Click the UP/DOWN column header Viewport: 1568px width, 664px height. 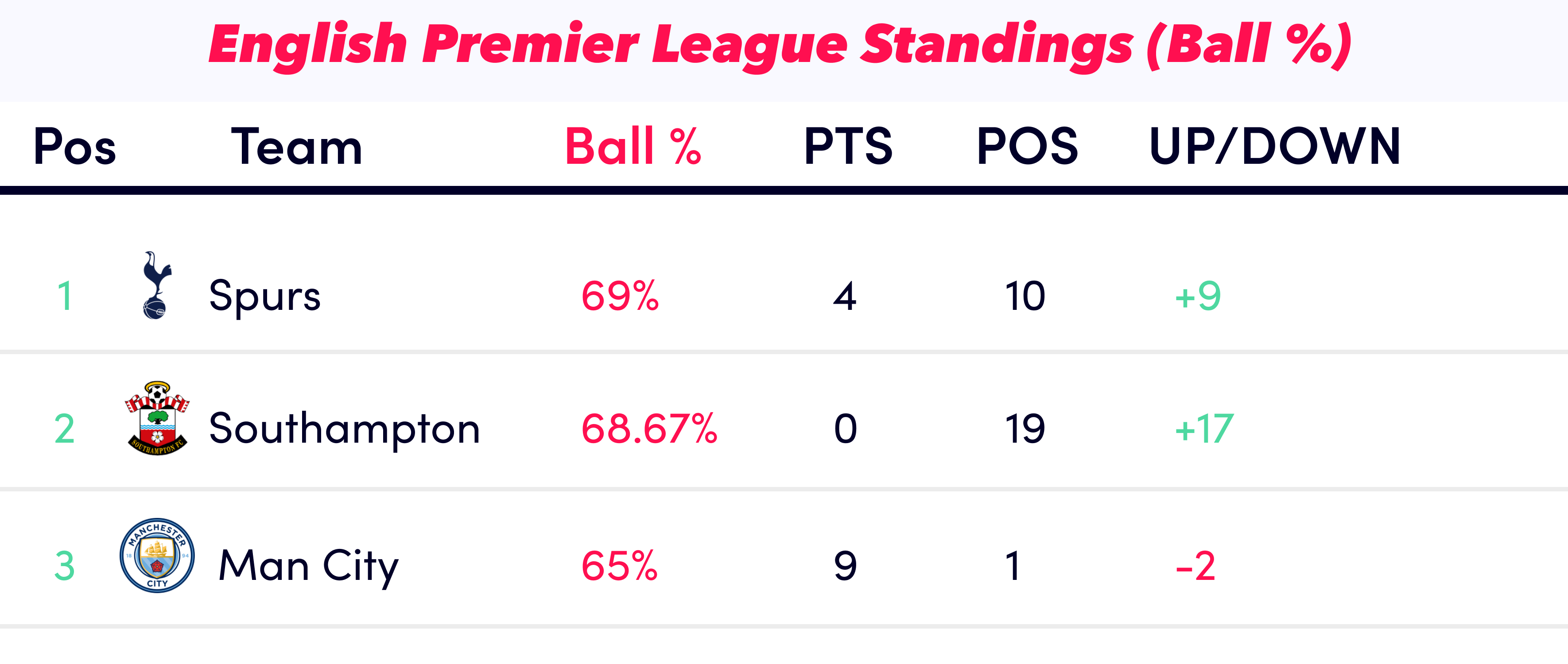[x=1275, y=147]
